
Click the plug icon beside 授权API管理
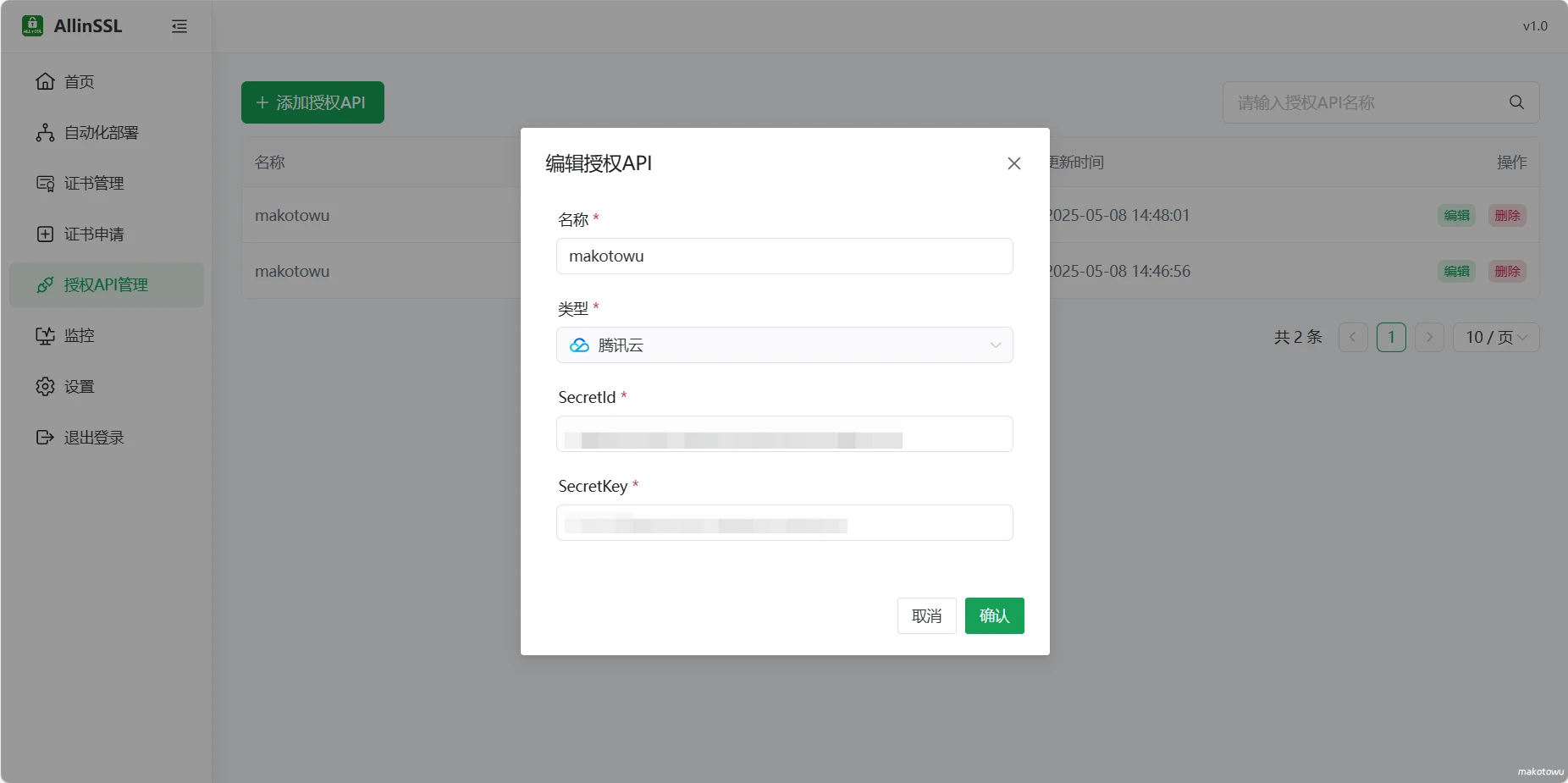click(45, 284)
